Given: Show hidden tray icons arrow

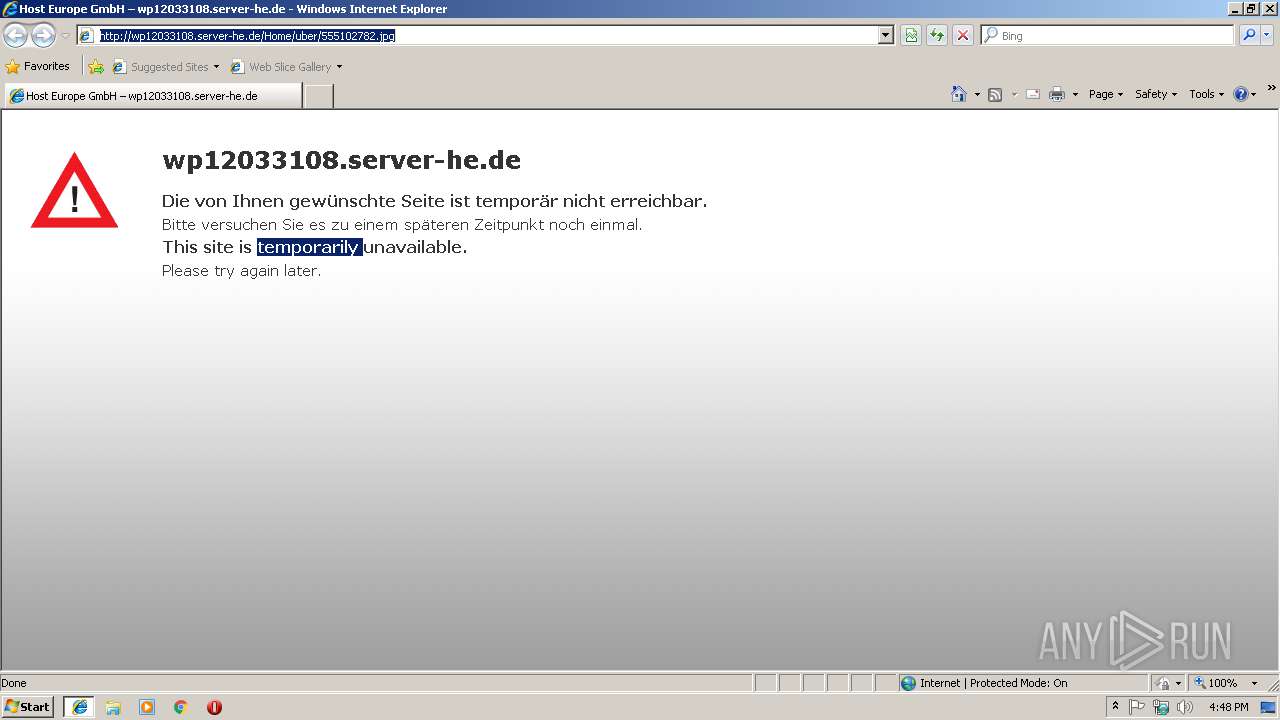Looking at the screenshot, I should (1115, 707).
